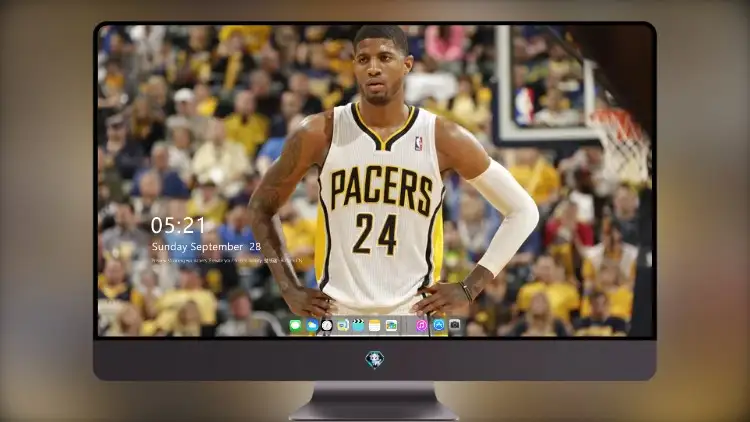This screenshot has width=750, height=422.
Task: Click the logo on the monitor chin
Action: click(375, 359)
